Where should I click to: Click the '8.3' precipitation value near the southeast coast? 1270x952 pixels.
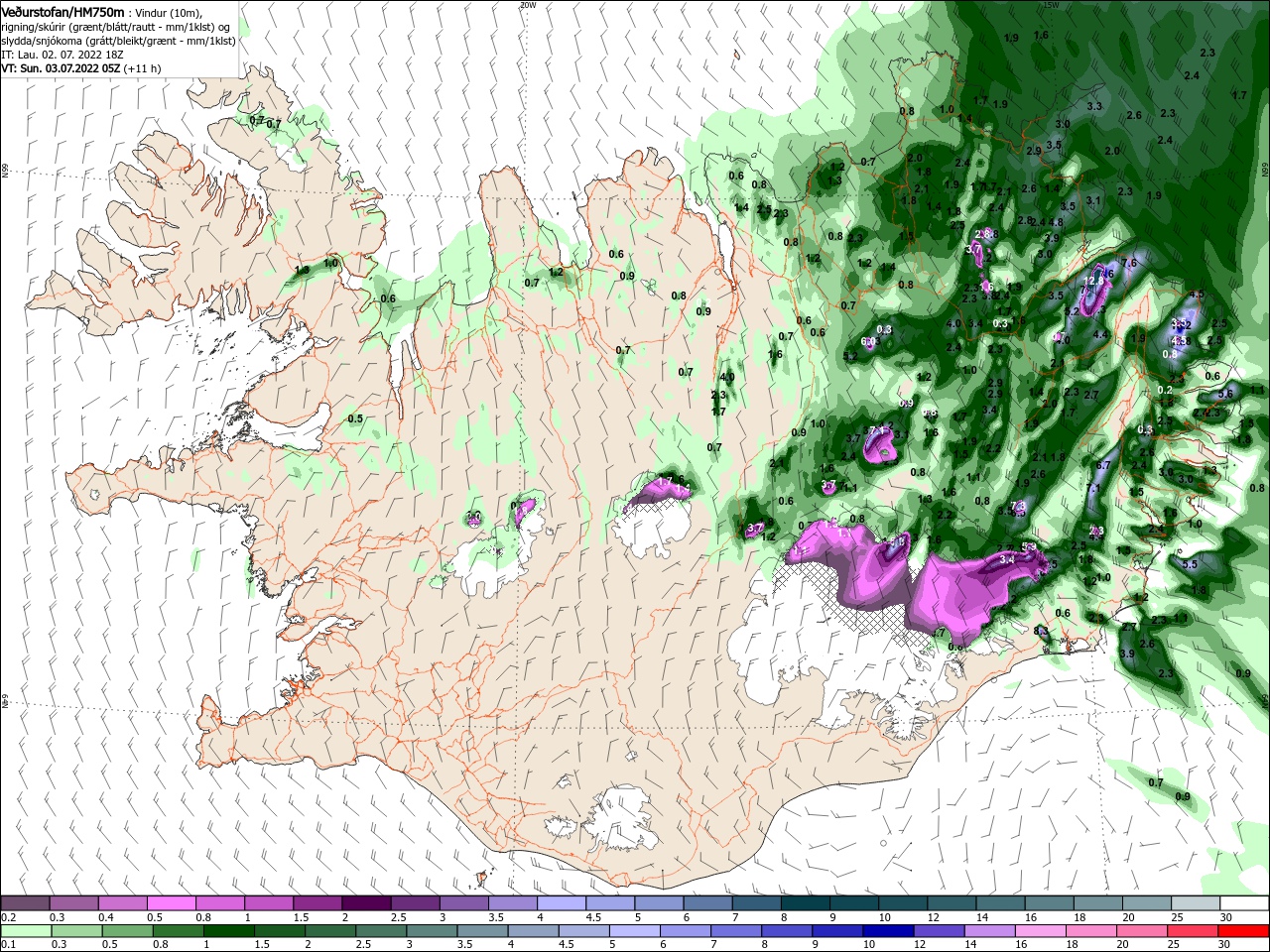click(x=1041, y=631)
